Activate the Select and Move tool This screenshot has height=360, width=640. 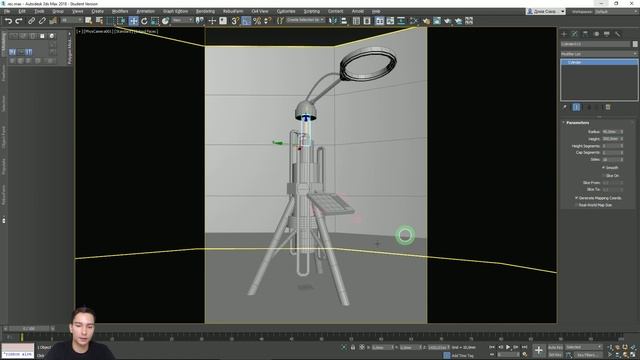coord(133,20)
